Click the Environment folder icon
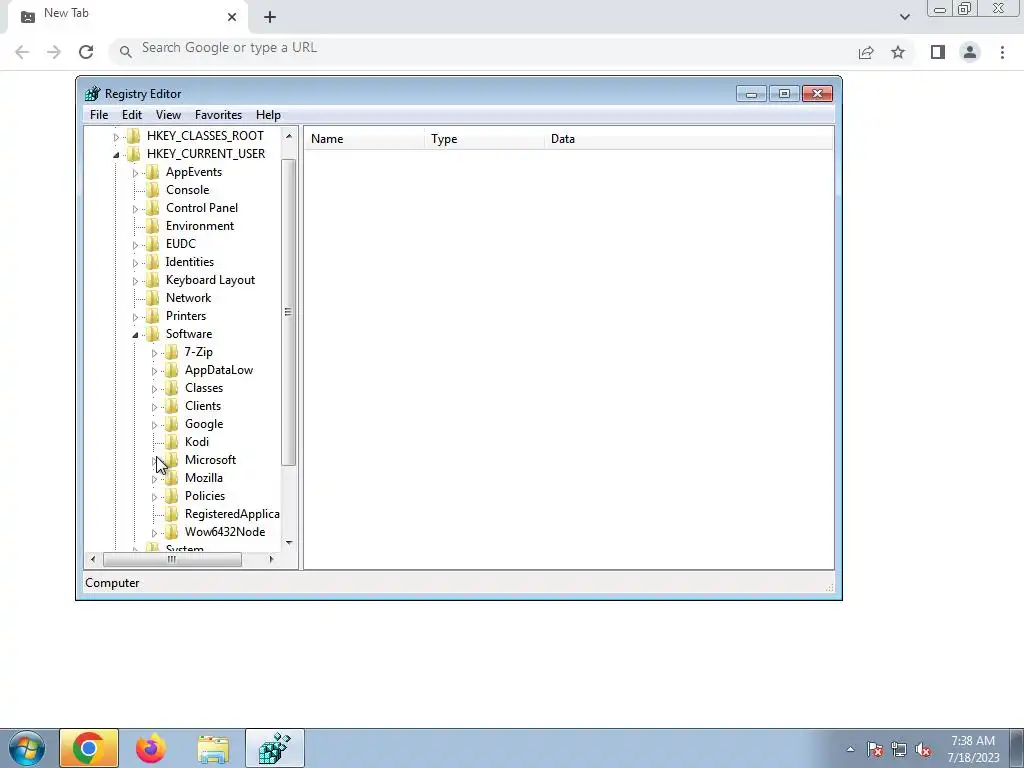 click(x=152, y=225)
